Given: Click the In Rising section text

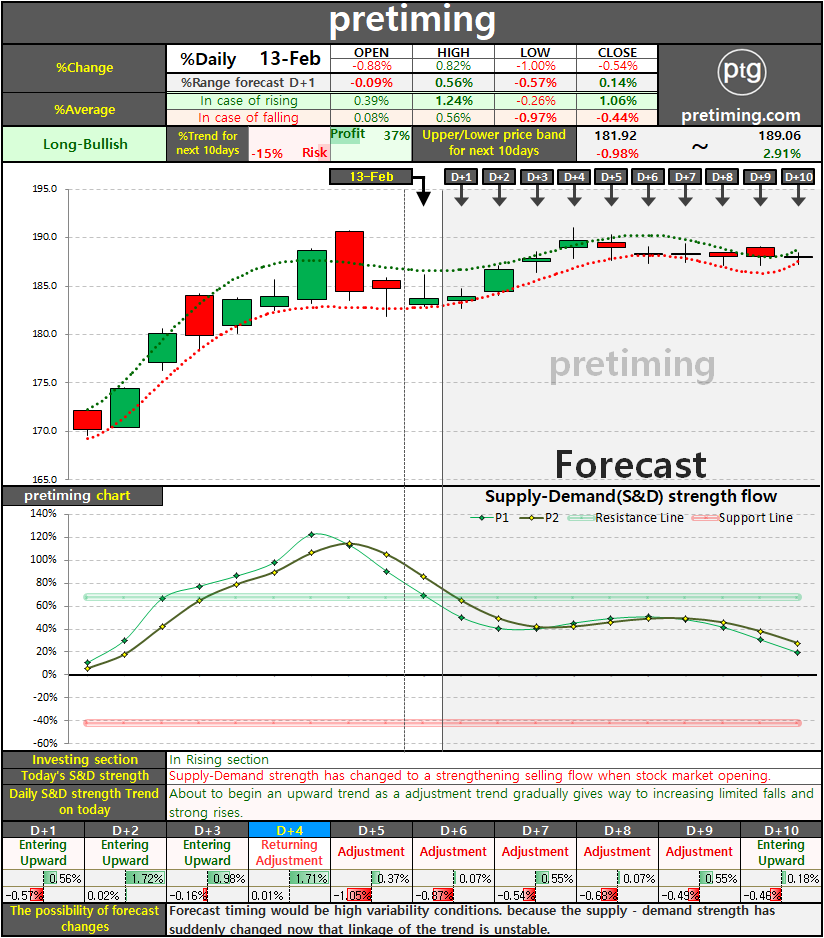Looking at the screenshot, I should click(219, 760).
